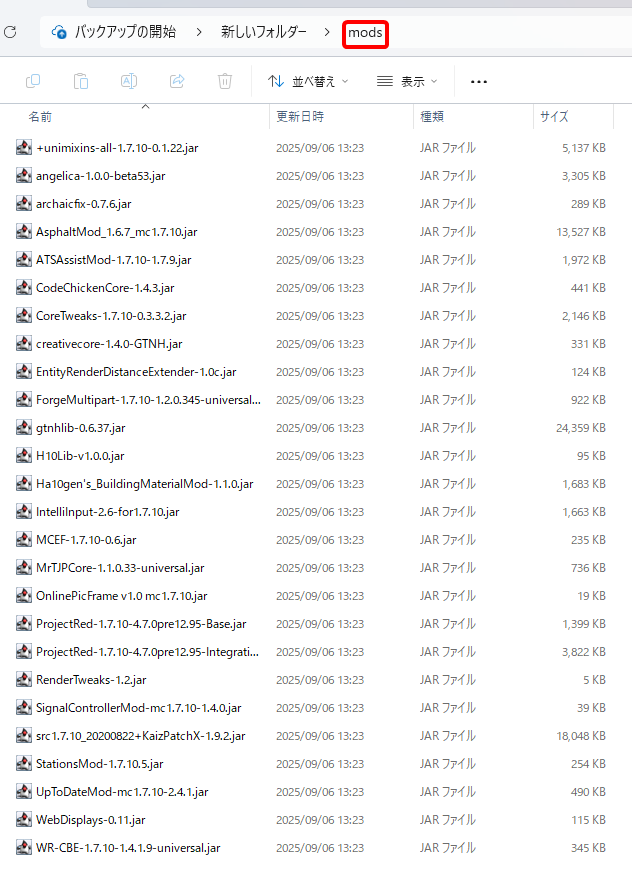Open the 表示 view dropdown
Viewport: 632px width, 877px height.
coord(407,82)
